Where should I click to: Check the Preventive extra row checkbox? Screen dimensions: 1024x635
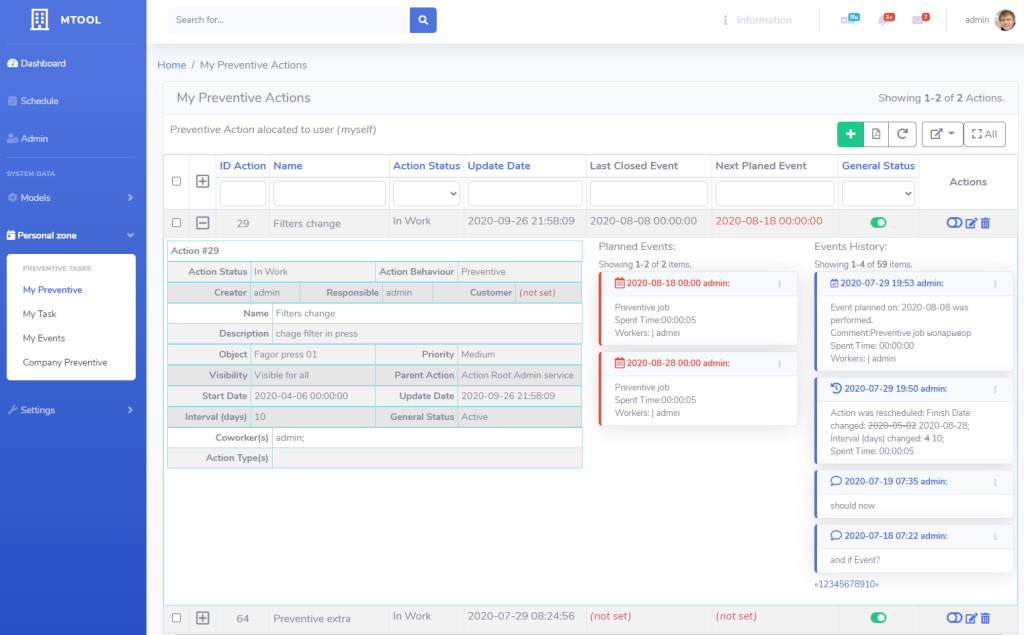click(x=177, y=619)
